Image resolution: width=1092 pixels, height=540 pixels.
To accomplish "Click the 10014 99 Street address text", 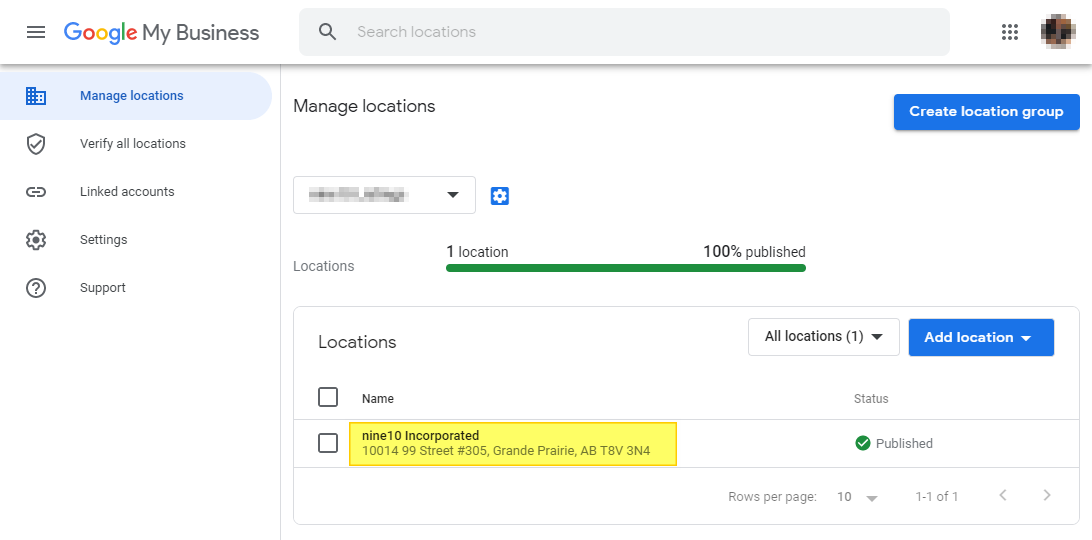I will click(x=506, y=451).
